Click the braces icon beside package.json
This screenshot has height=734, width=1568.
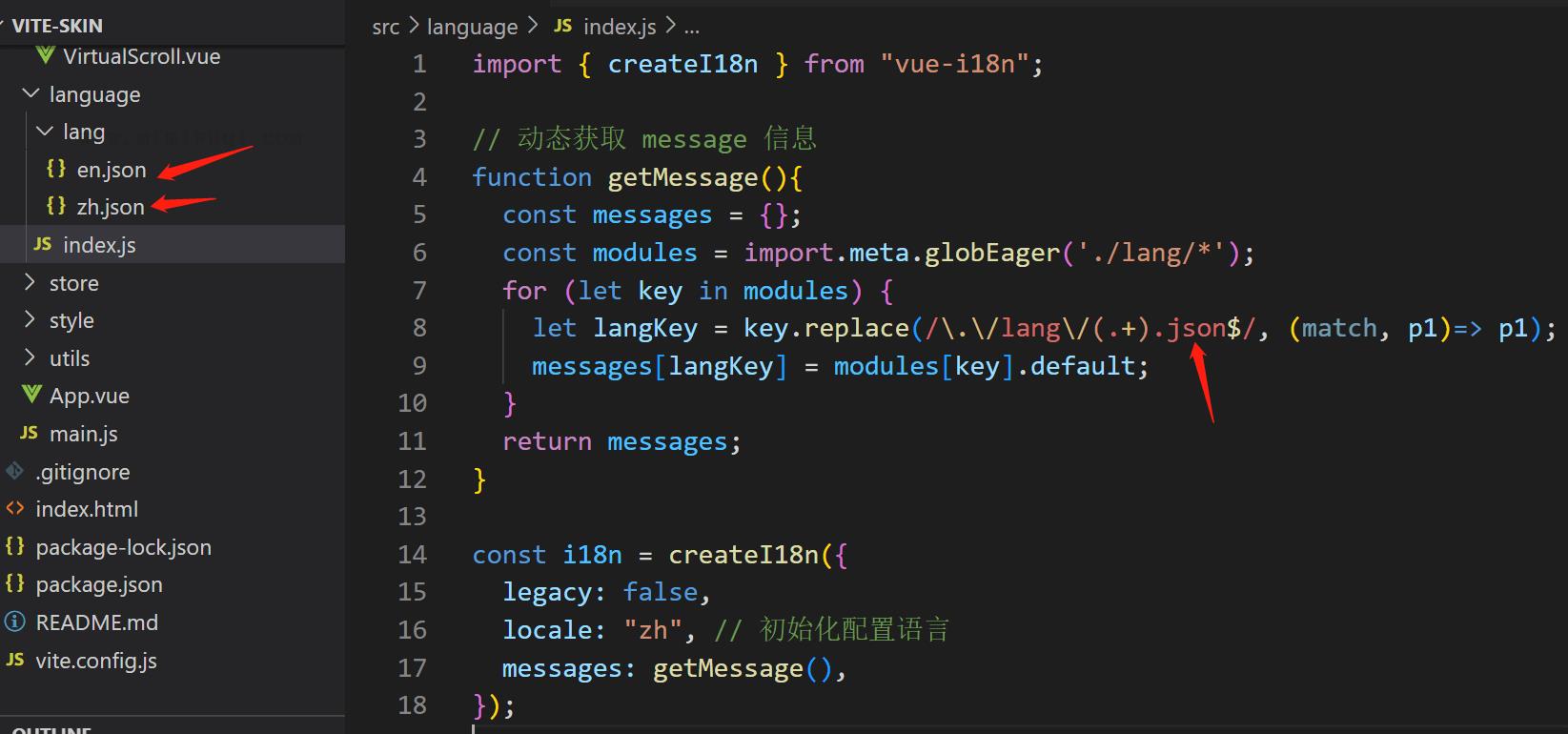pyautogui.click(x=14, y=583)
